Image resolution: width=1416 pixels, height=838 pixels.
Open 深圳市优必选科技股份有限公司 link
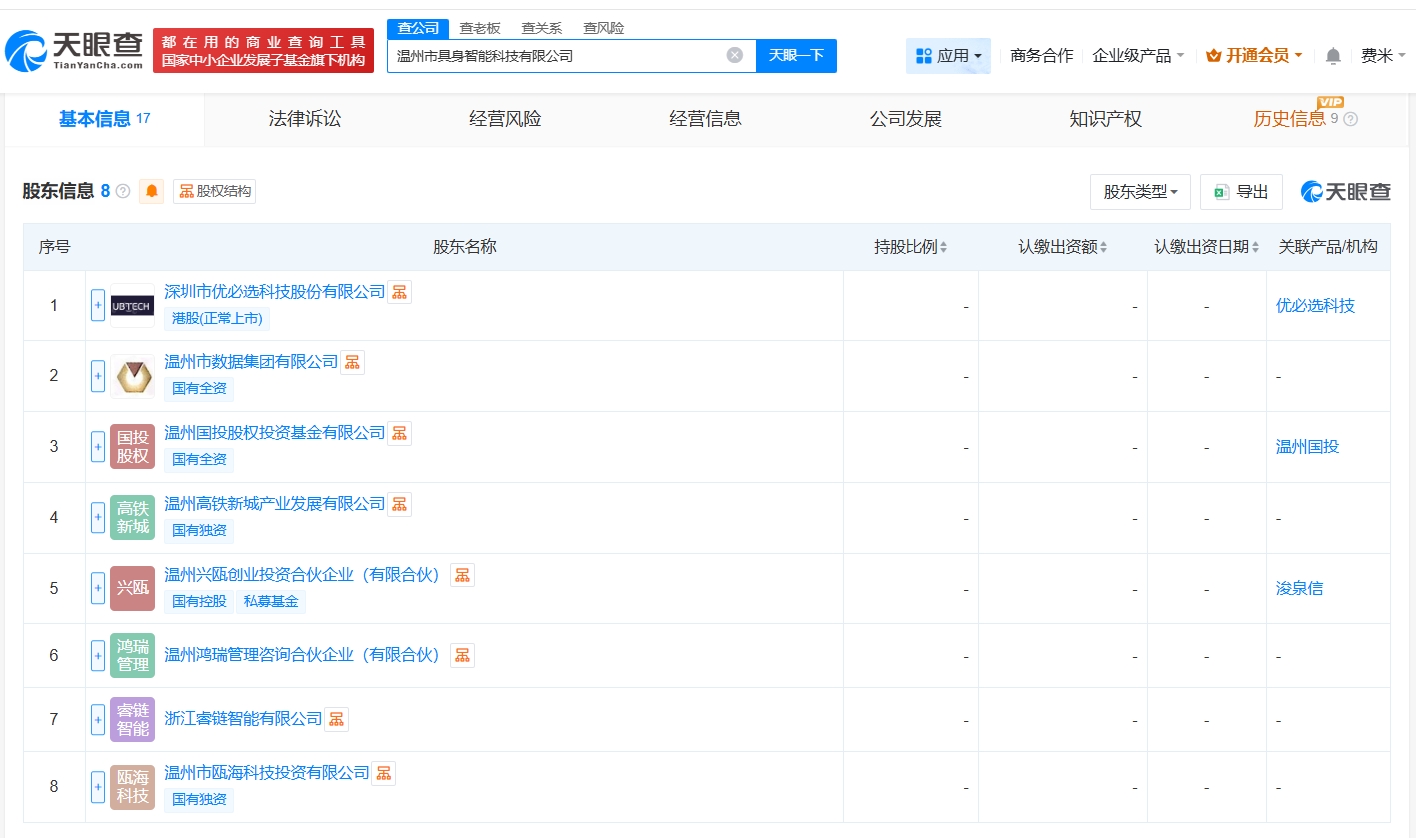pos(275,292)
